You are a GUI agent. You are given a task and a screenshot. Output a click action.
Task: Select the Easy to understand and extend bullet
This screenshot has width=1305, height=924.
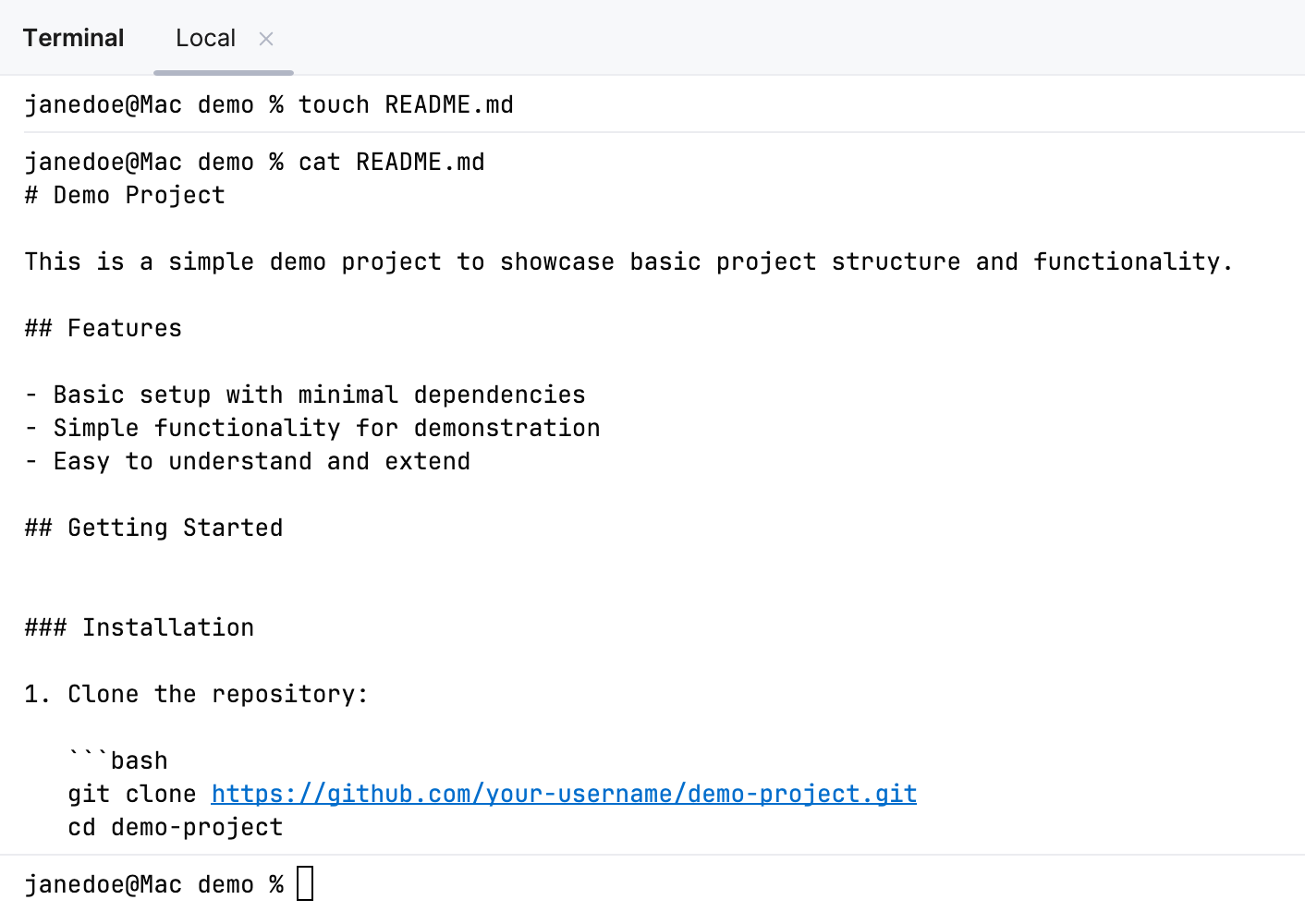click(248, 461)
